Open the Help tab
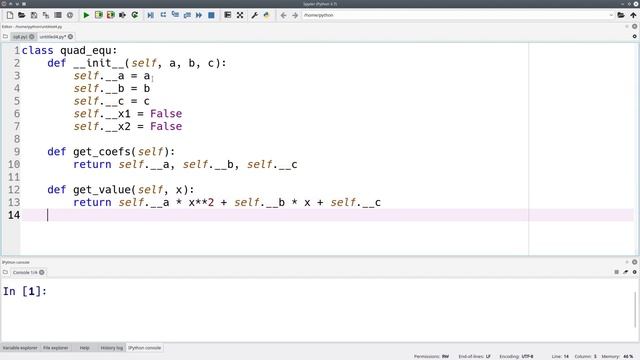This screenshot has width=640, height=360. click(x=84, y=348)
